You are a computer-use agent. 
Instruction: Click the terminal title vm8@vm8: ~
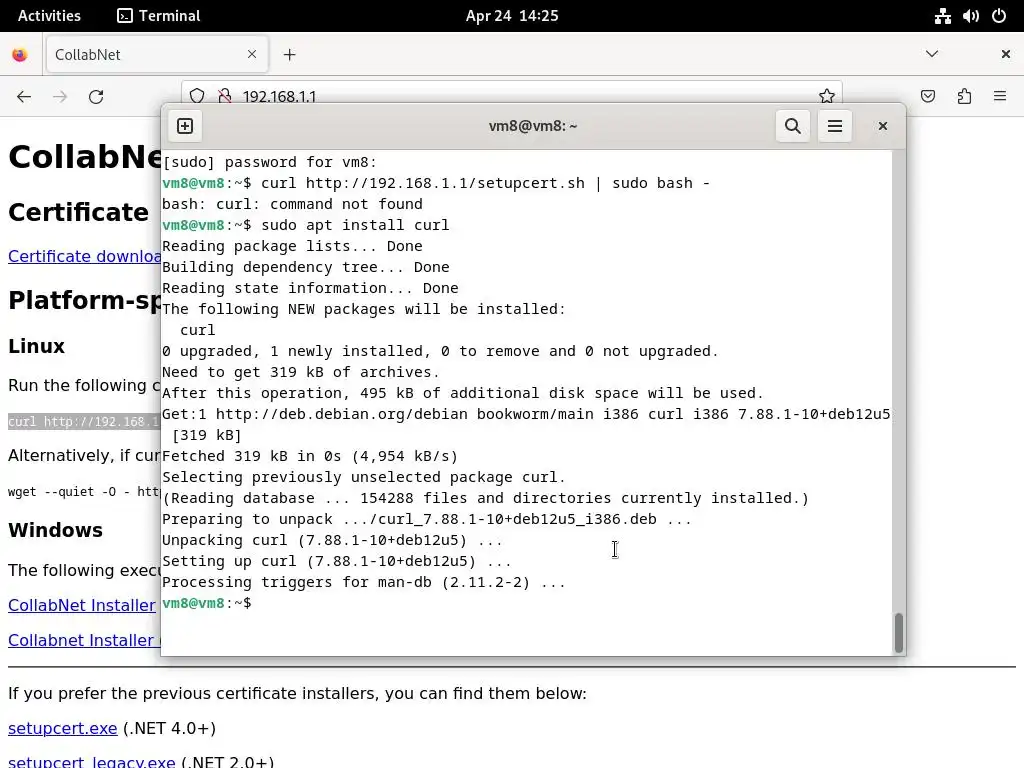coord(533,126)
